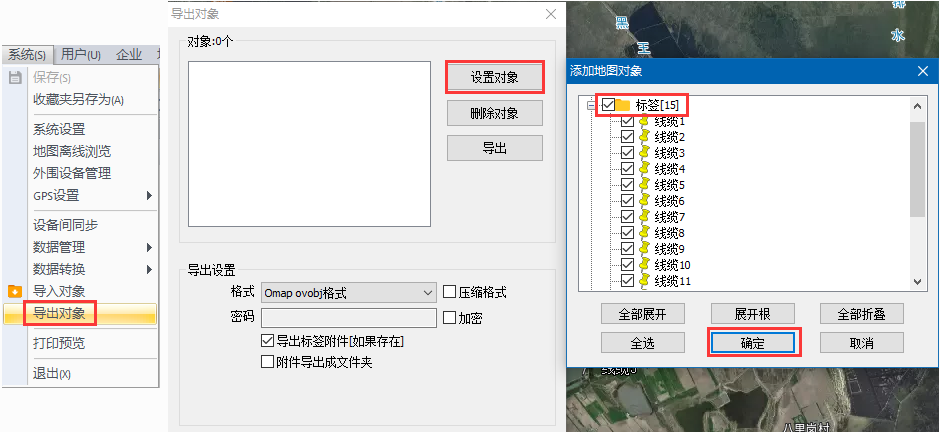Click the 密码 password input field

(x=349, y=318)
